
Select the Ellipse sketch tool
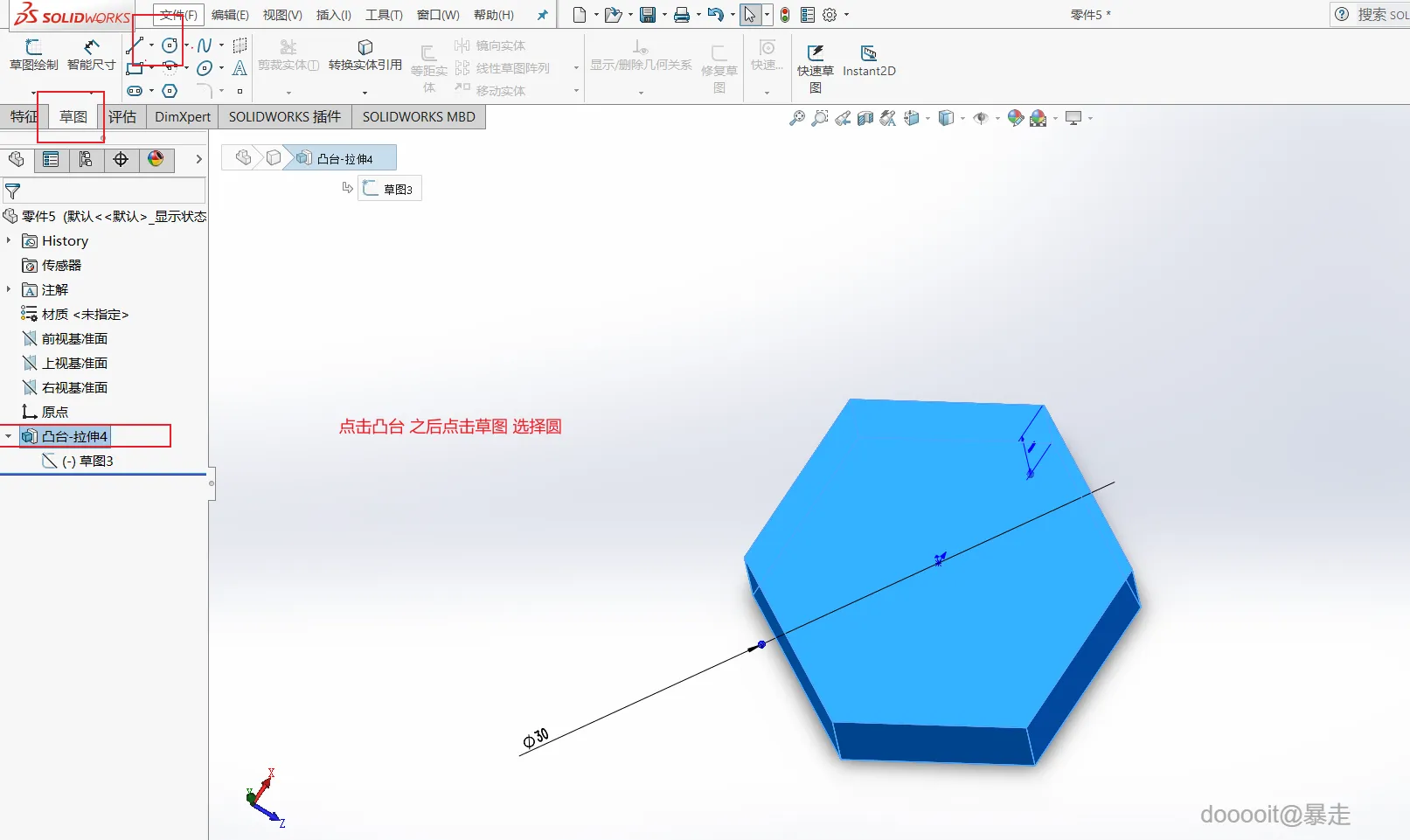pos(205,68)
